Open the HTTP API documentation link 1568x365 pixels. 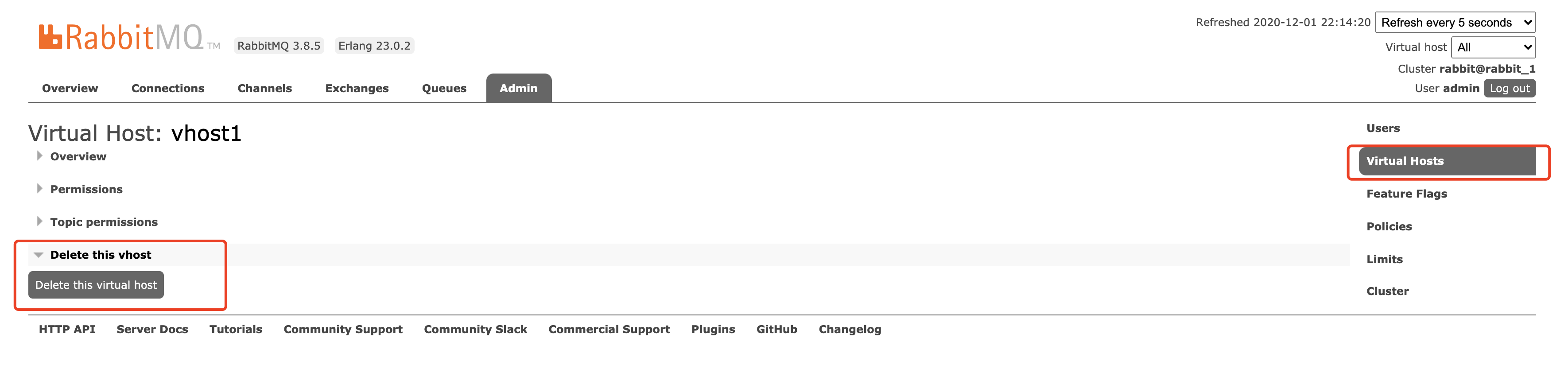(x=67, y=329)
